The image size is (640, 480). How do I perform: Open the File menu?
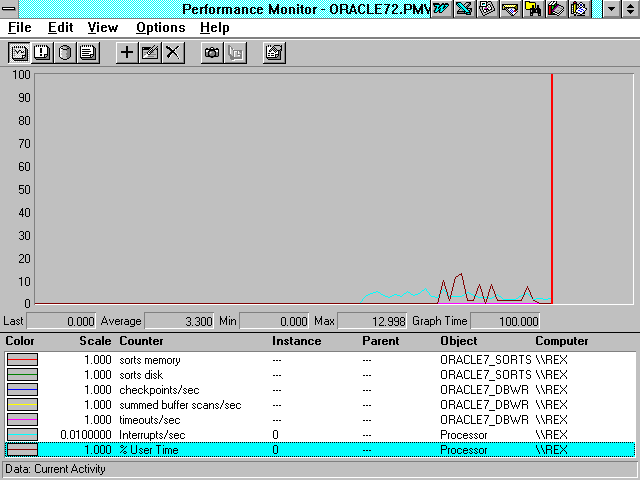(x=20, y=28)
